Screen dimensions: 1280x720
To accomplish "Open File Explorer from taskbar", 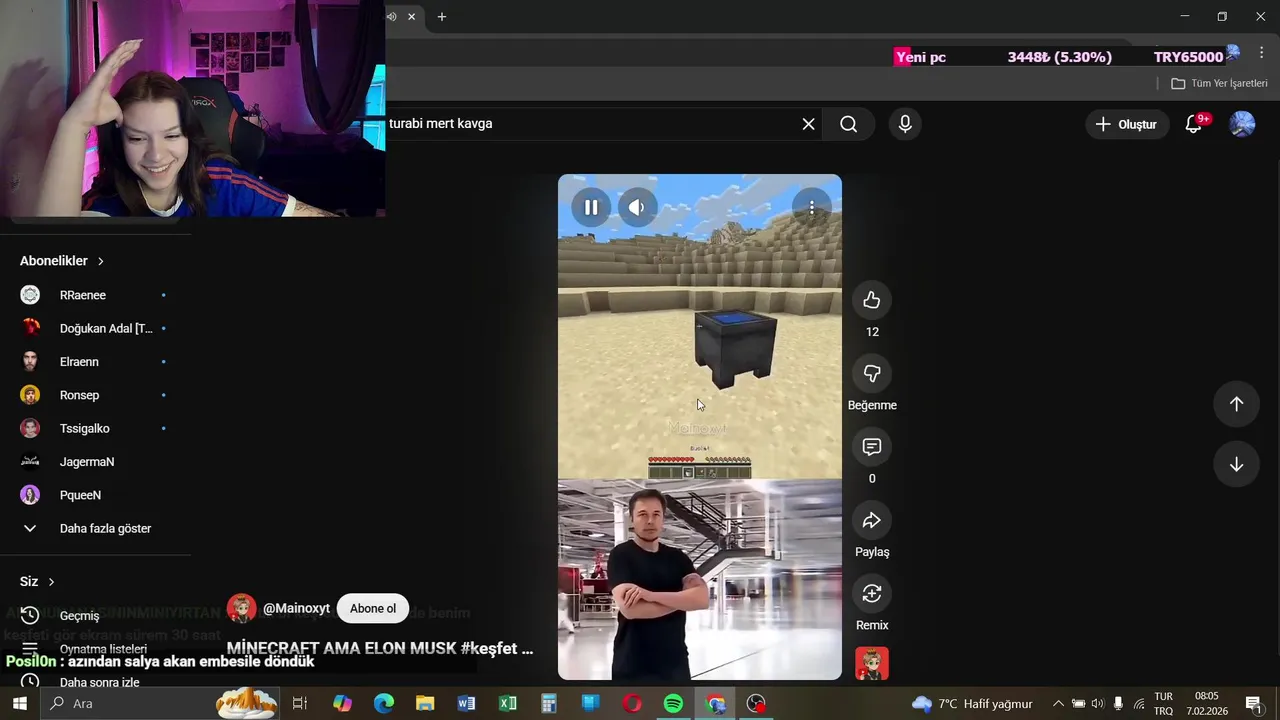I will point(425,704).
